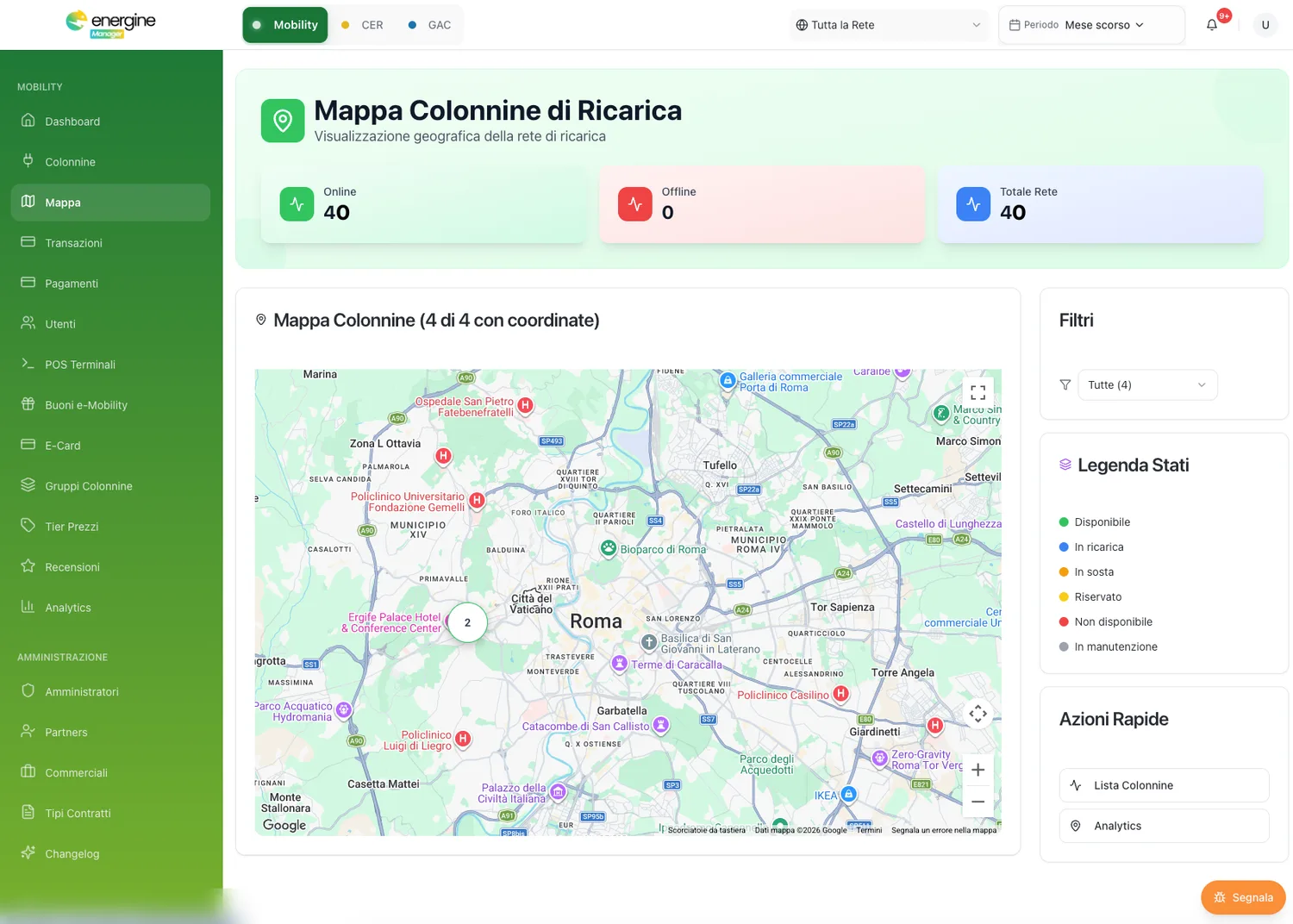1293x924 pixels.
Task: Open Partners in the sidebar
Action: click(110, 733)
